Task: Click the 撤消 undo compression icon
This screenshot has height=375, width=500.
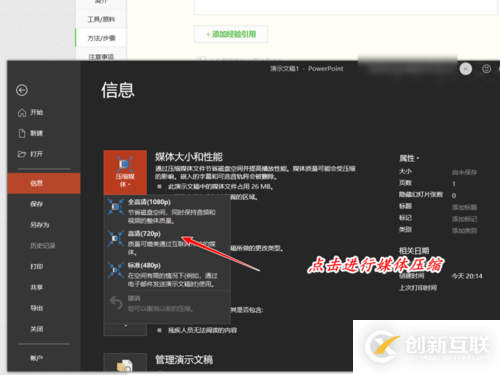Action: [x=116, y=303]
